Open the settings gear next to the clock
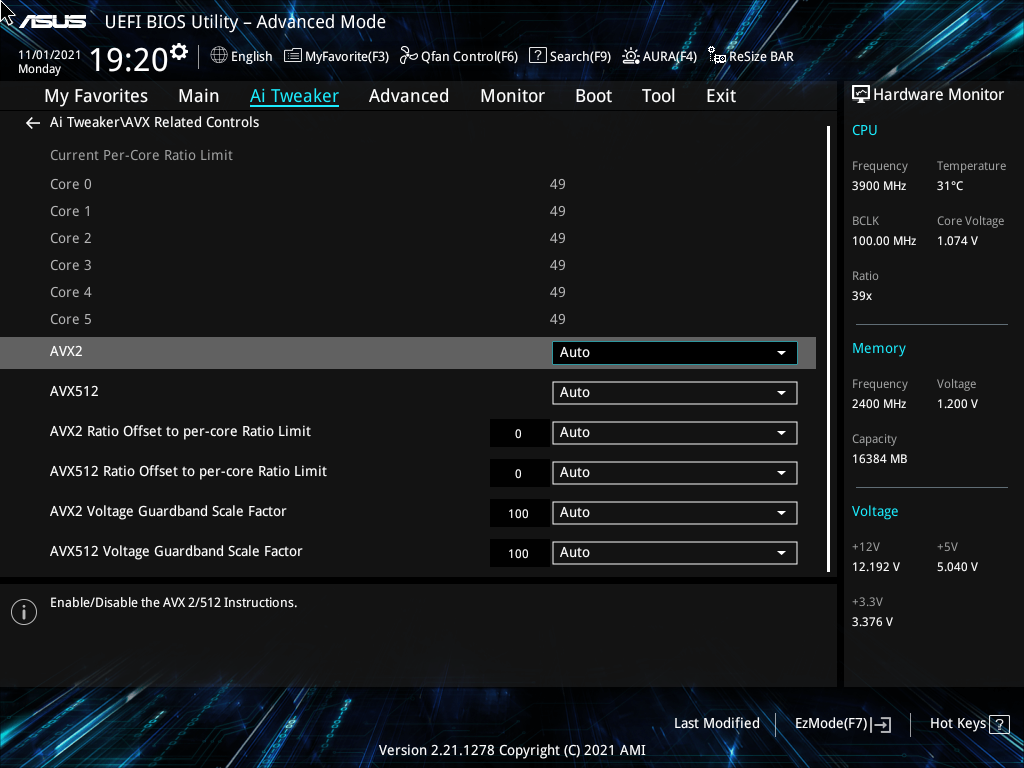Image resolution: width=1024 pixels, height=768 pixels. [x=179, y=52]
